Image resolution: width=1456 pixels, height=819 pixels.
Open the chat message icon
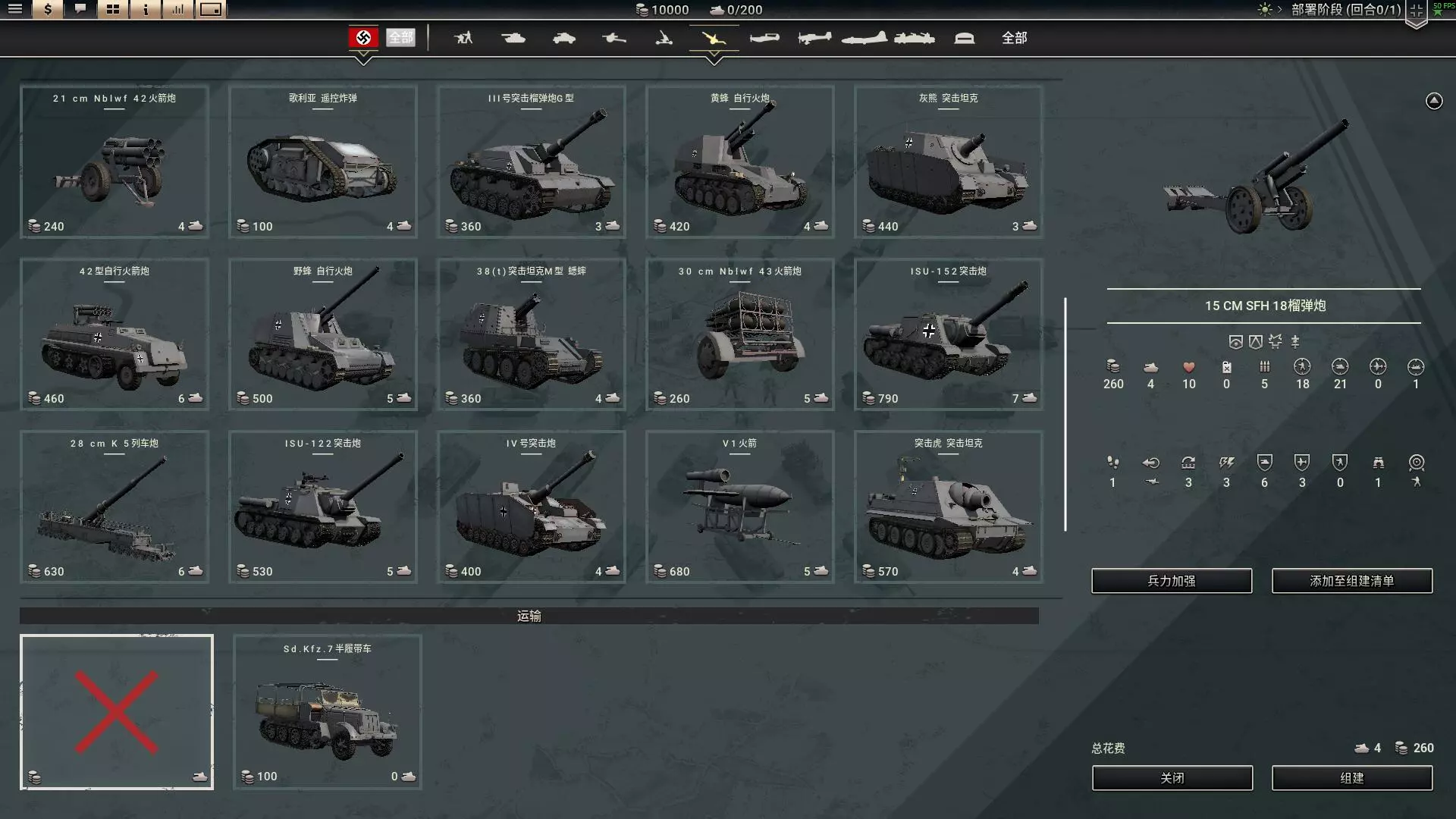tap(80, 9)
